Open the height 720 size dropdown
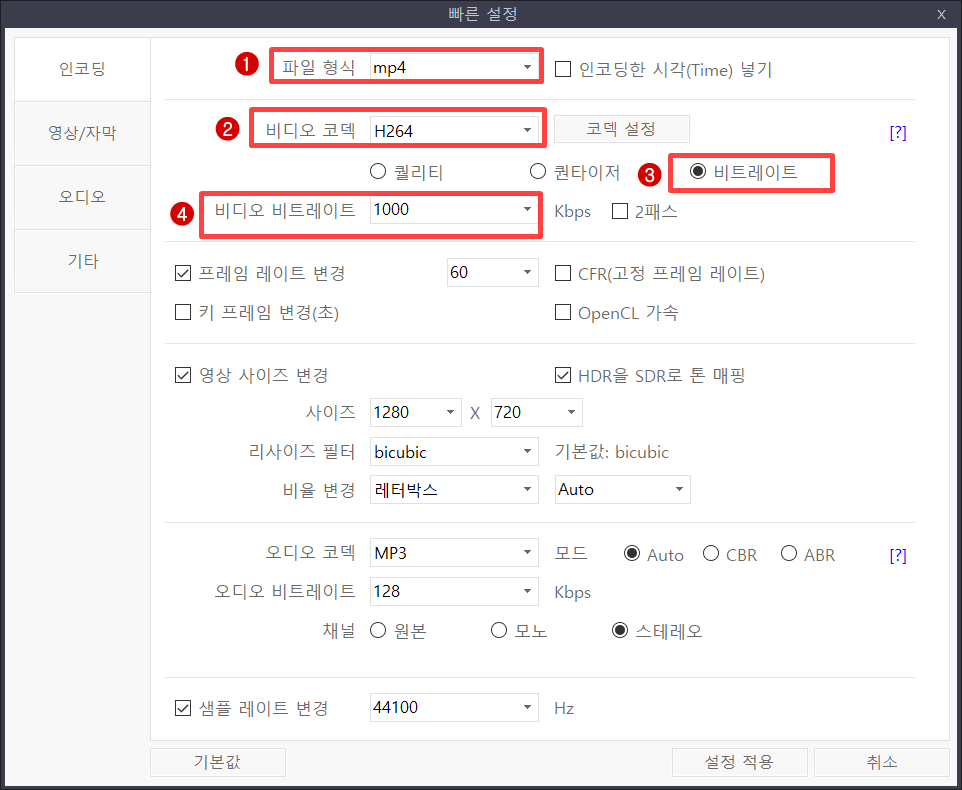This screenshot has height=790, width=962. [537, 412]
